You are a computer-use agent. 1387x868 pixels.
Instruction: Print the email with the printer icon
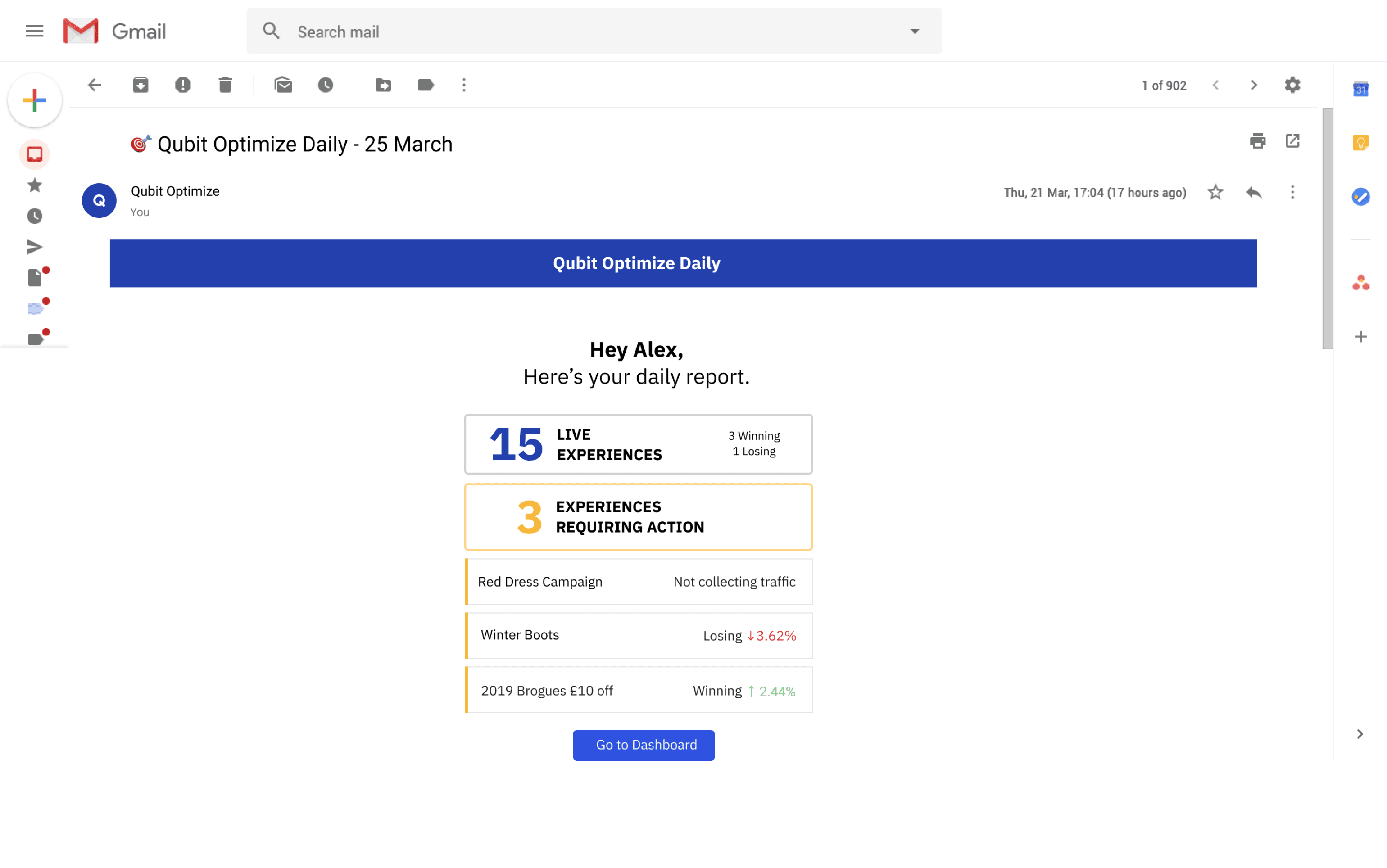1257,140
